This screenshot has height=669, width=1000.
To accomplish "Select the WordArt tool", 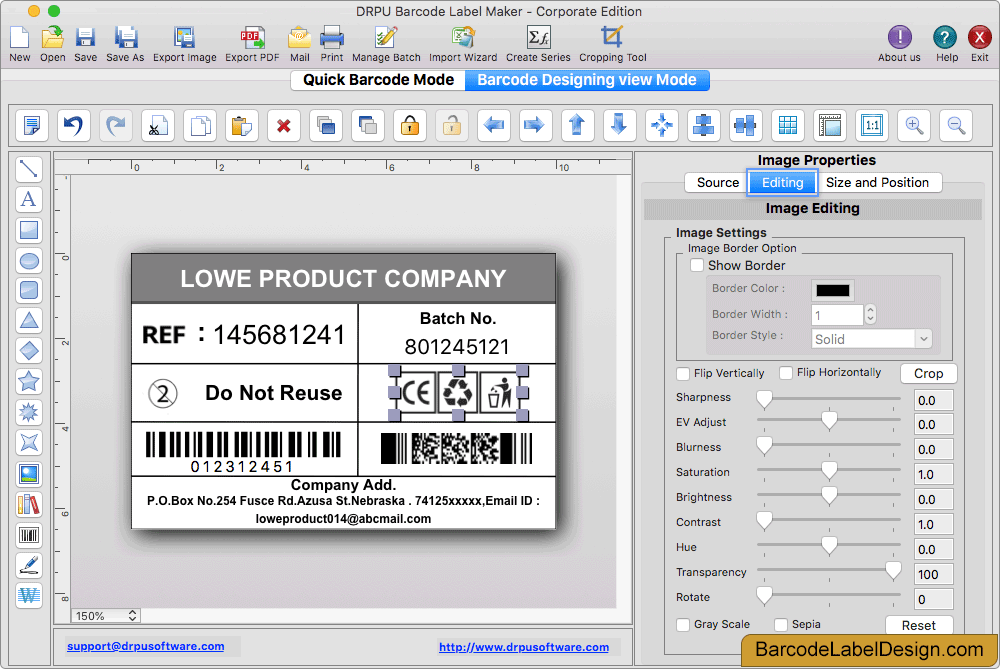I will [29, 596].
